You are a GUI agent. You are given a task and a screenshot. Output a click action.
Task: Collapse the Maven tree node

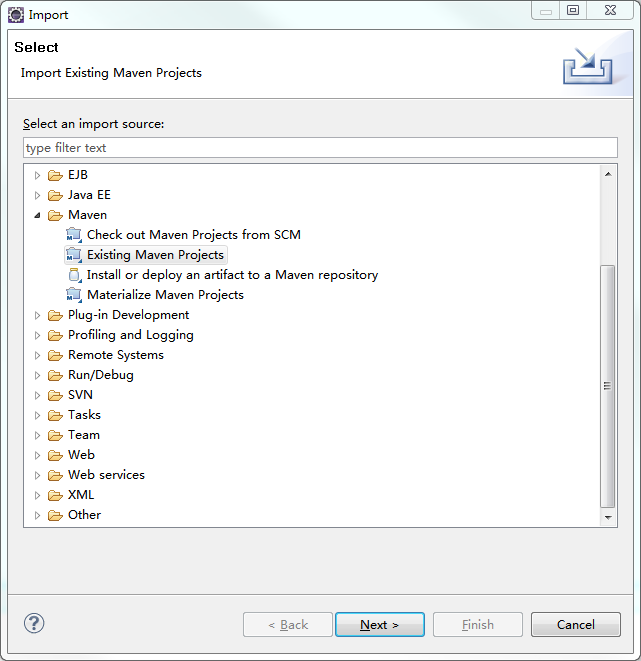38,215
